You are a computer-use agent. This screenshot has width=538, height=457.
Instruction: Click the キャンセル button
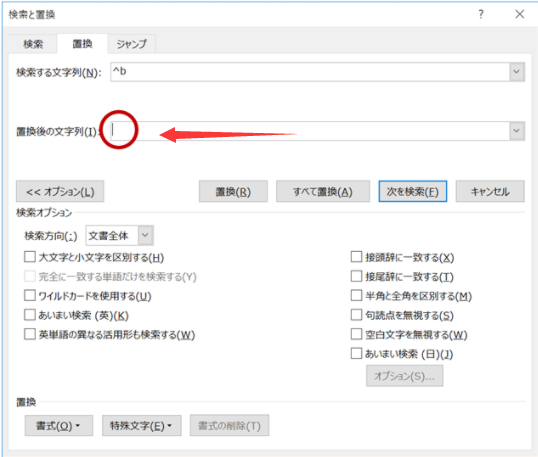490,191
